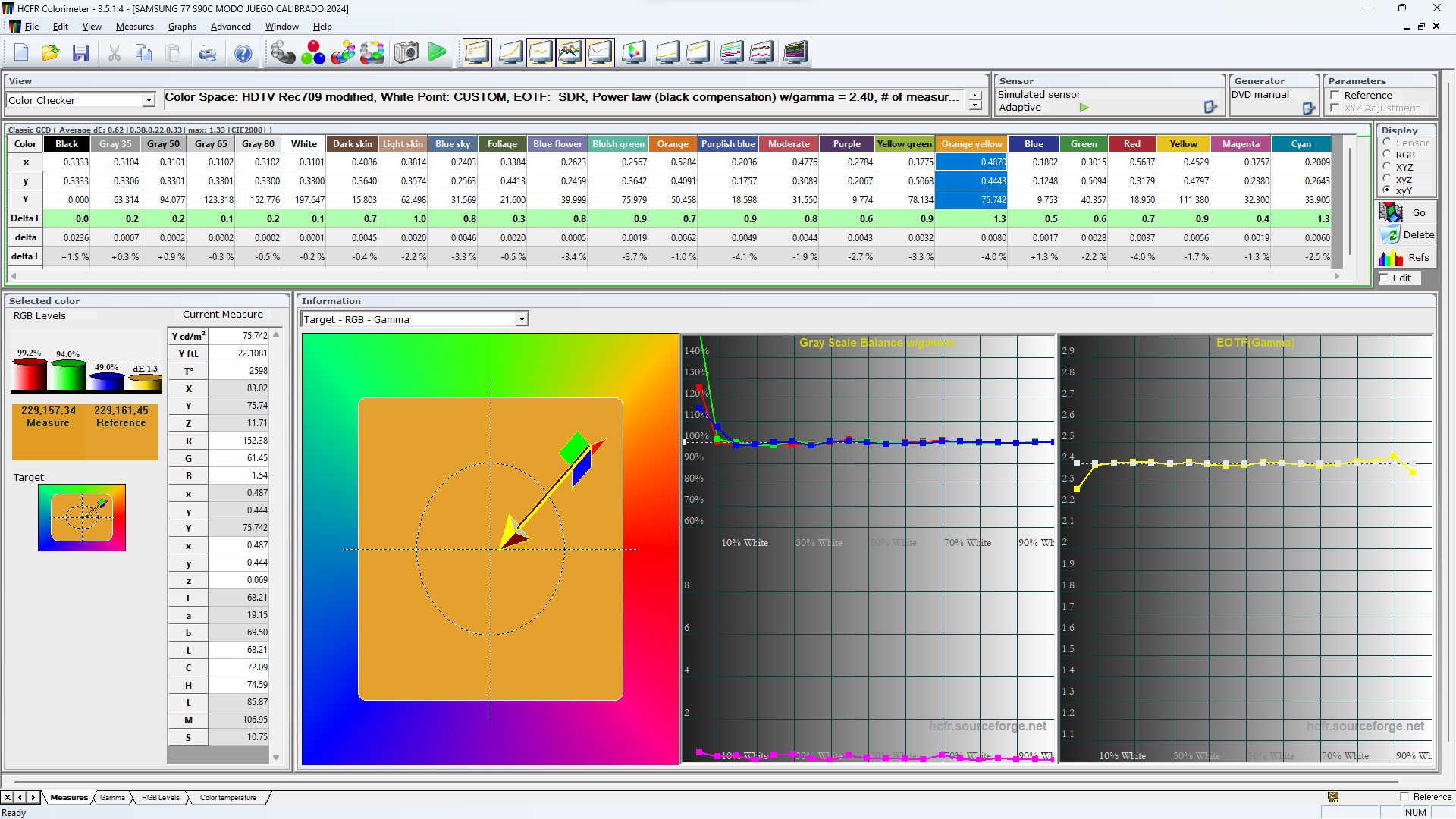Click the Print icon

coord(207,53)
